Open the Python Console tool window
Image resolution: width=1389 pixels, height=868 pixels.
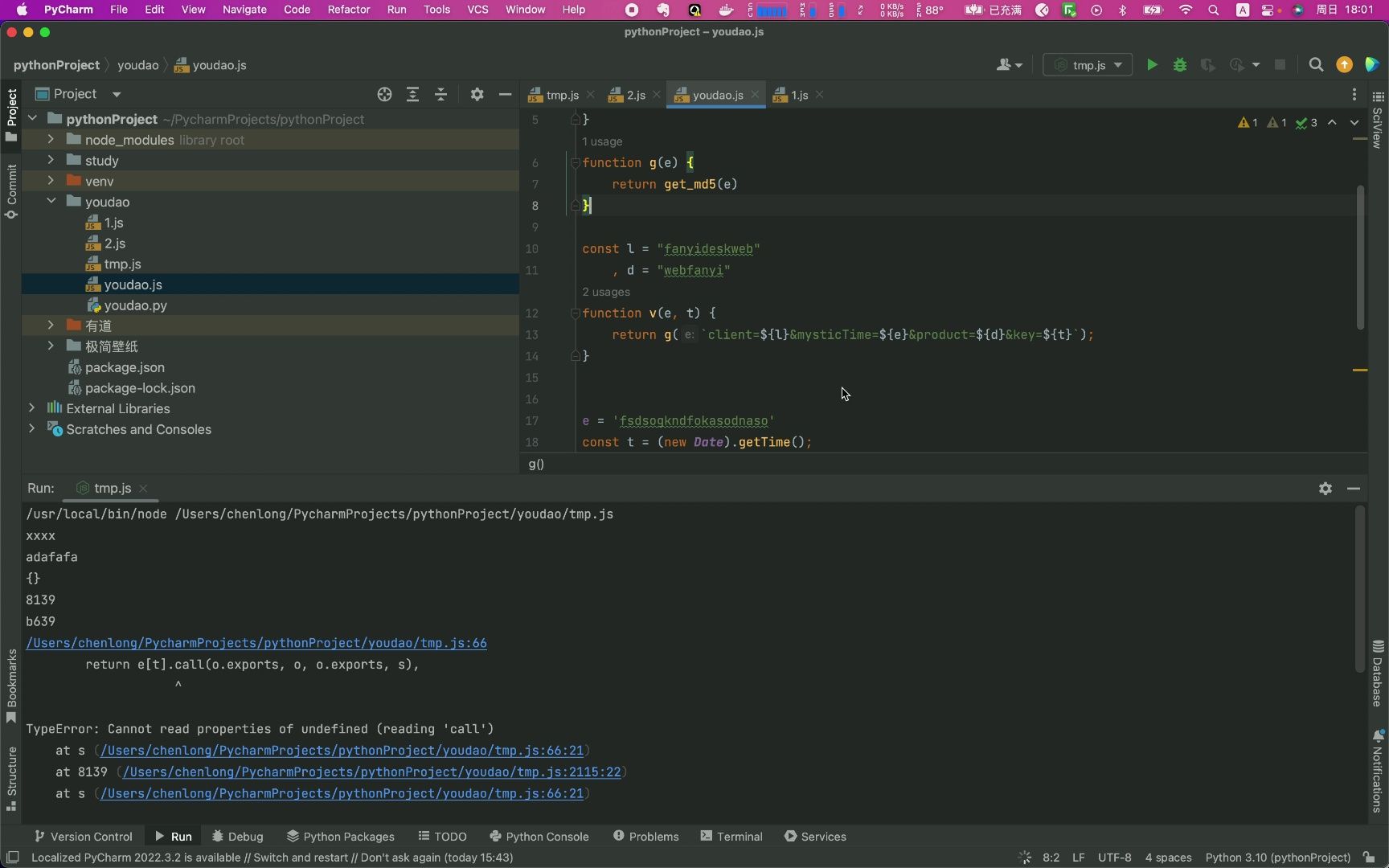539,837
